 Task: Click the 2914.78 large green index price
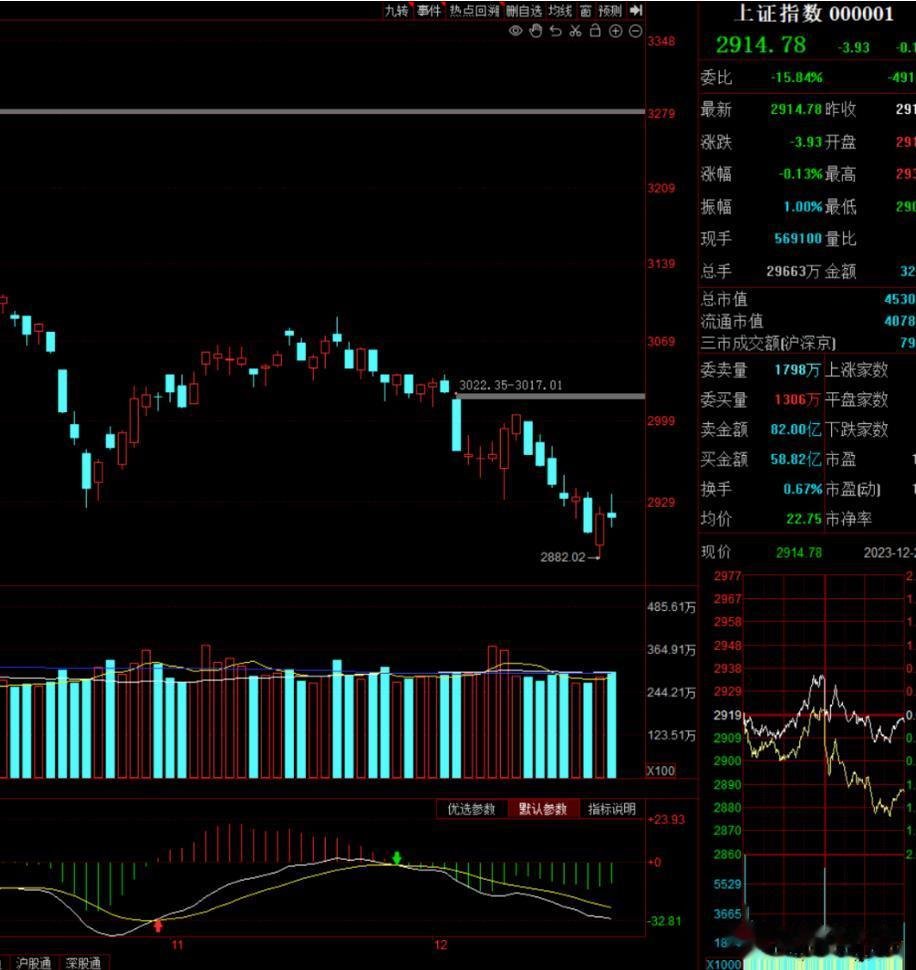[x=761, y=45]
